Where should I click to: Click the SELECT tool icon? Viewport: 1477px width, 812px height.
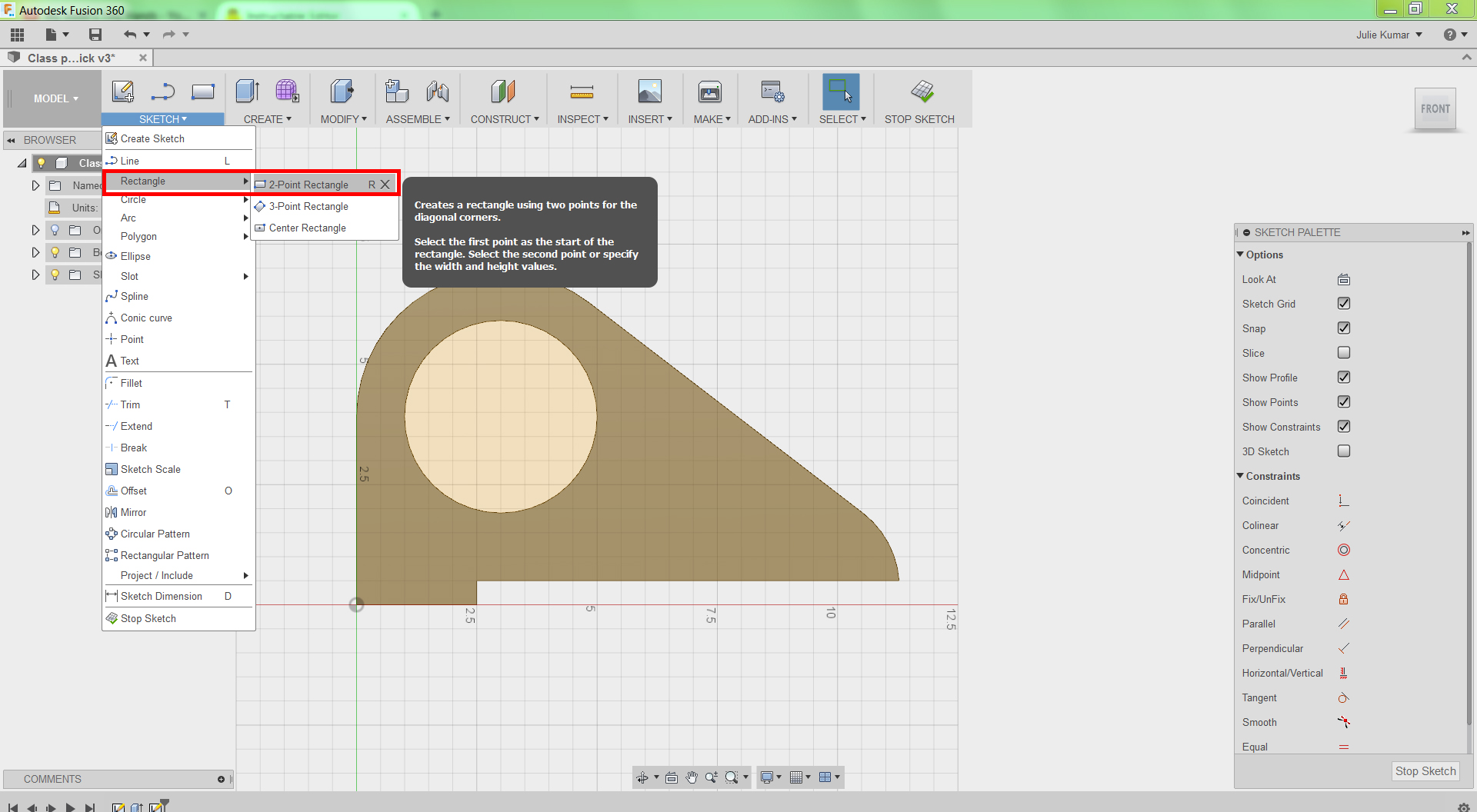(841, 92)
